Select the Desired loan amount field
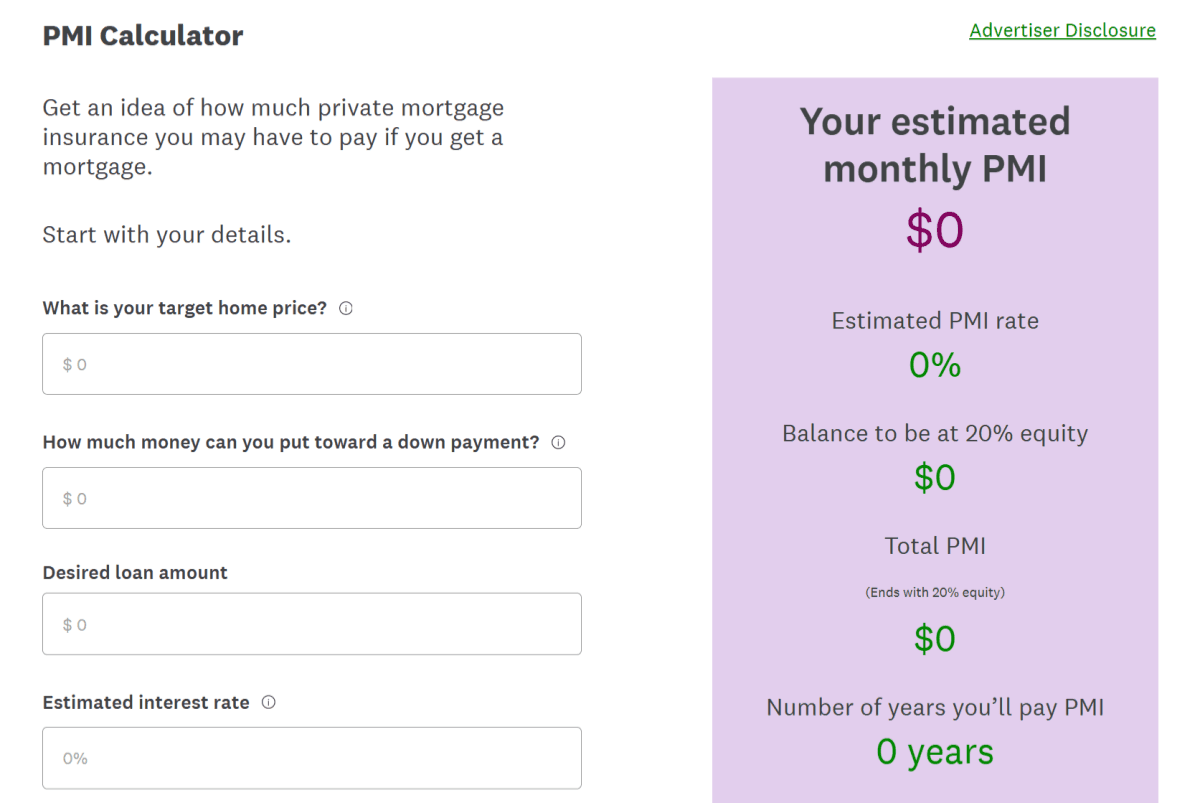Screen dimensions: 1200x803 pos(311,624)
